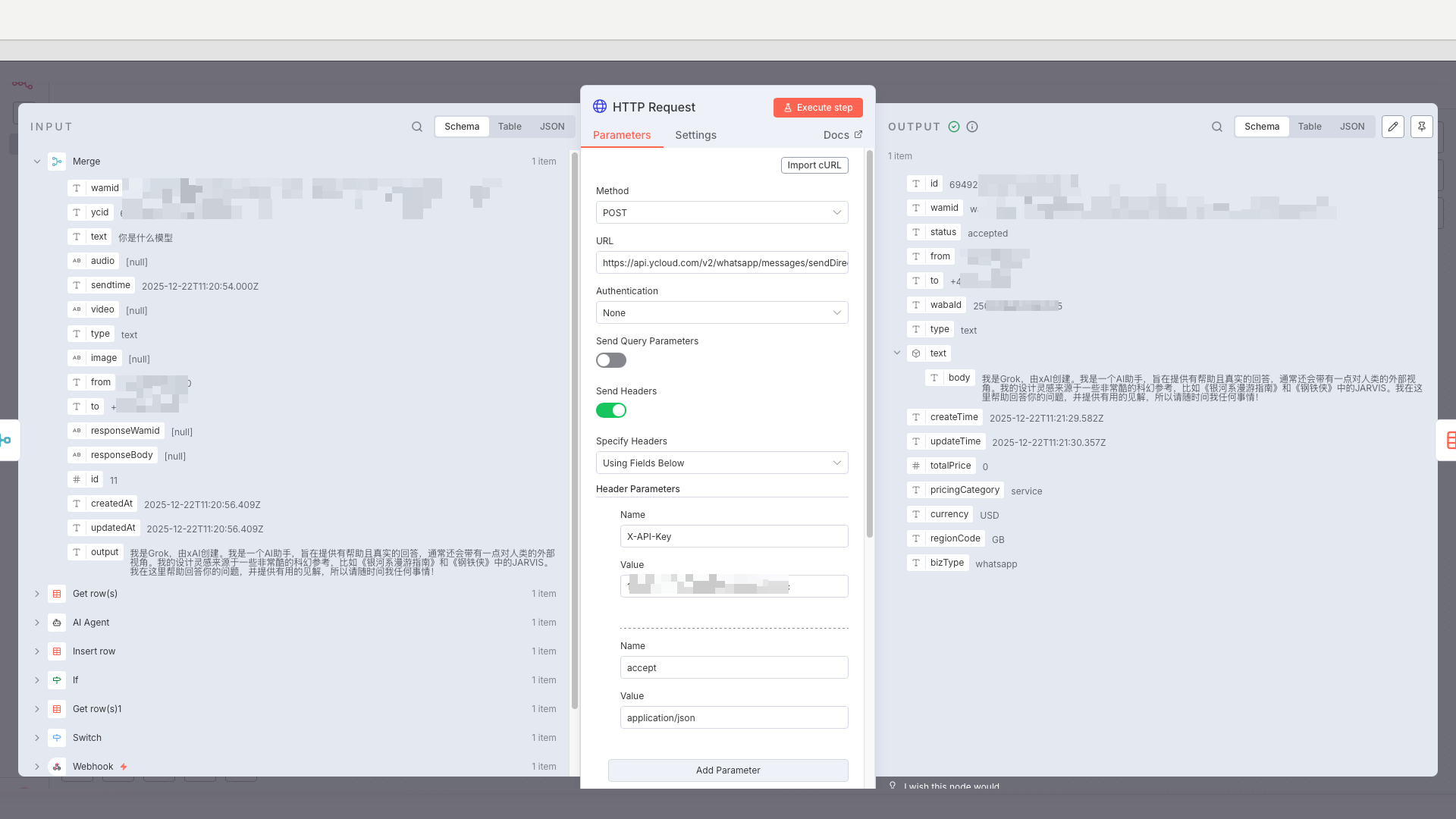Viewport: 1456px width, 819px height.
Task: Edit output with pencil icon
Action: point(1393,127)
